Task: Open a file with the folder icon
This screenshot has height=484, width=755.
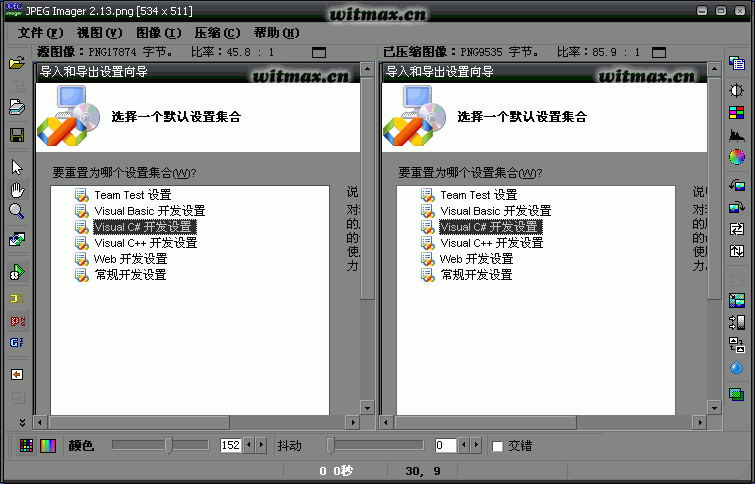Action: point(17,63)
